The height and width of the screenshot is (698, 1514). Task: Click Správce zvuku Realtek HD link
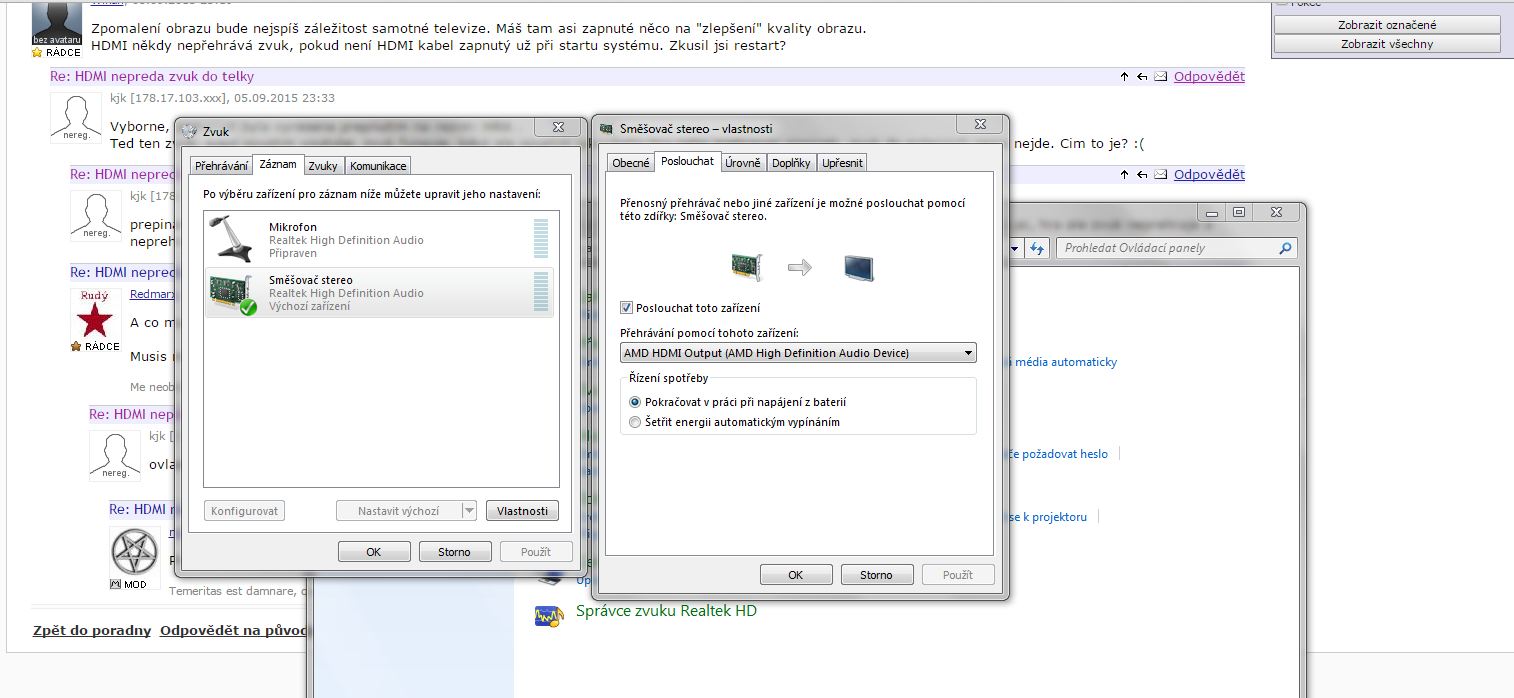[x=666, y=610]
